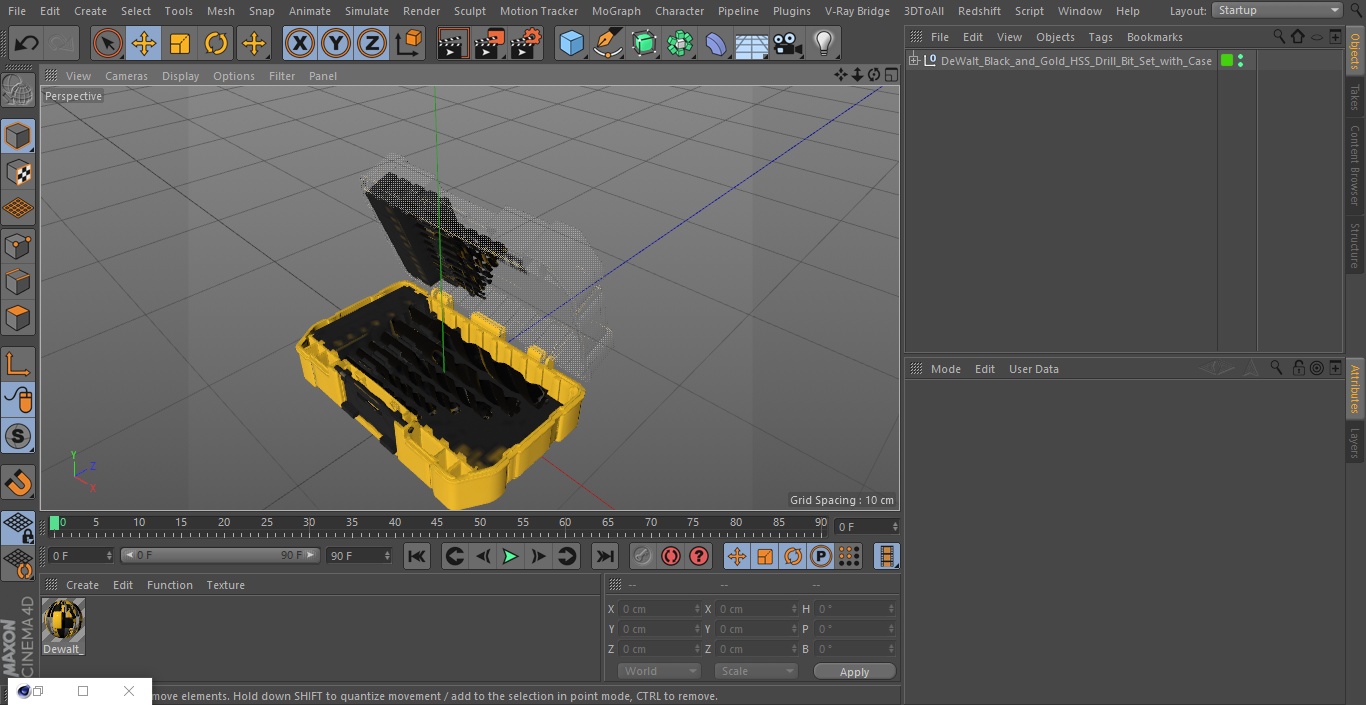Toggle Viewport Solo mouse icon
The width and height of the screenshot is (1366, 705).
[x=18, y=400]
